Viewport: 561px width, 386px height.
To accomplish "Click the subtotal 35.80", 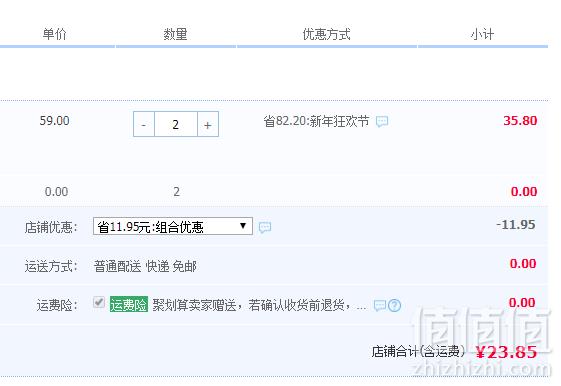I will tap(520, 121).
